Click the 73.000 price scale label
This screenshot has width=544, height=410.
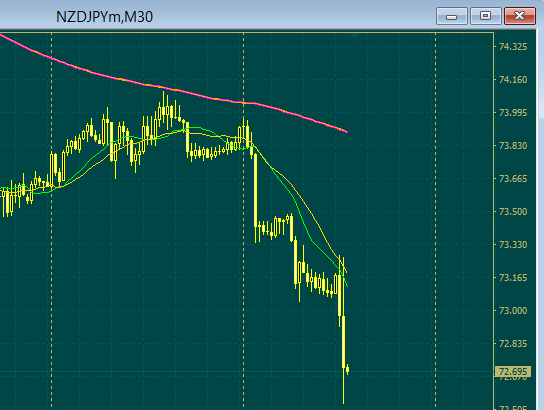(513, 311)
